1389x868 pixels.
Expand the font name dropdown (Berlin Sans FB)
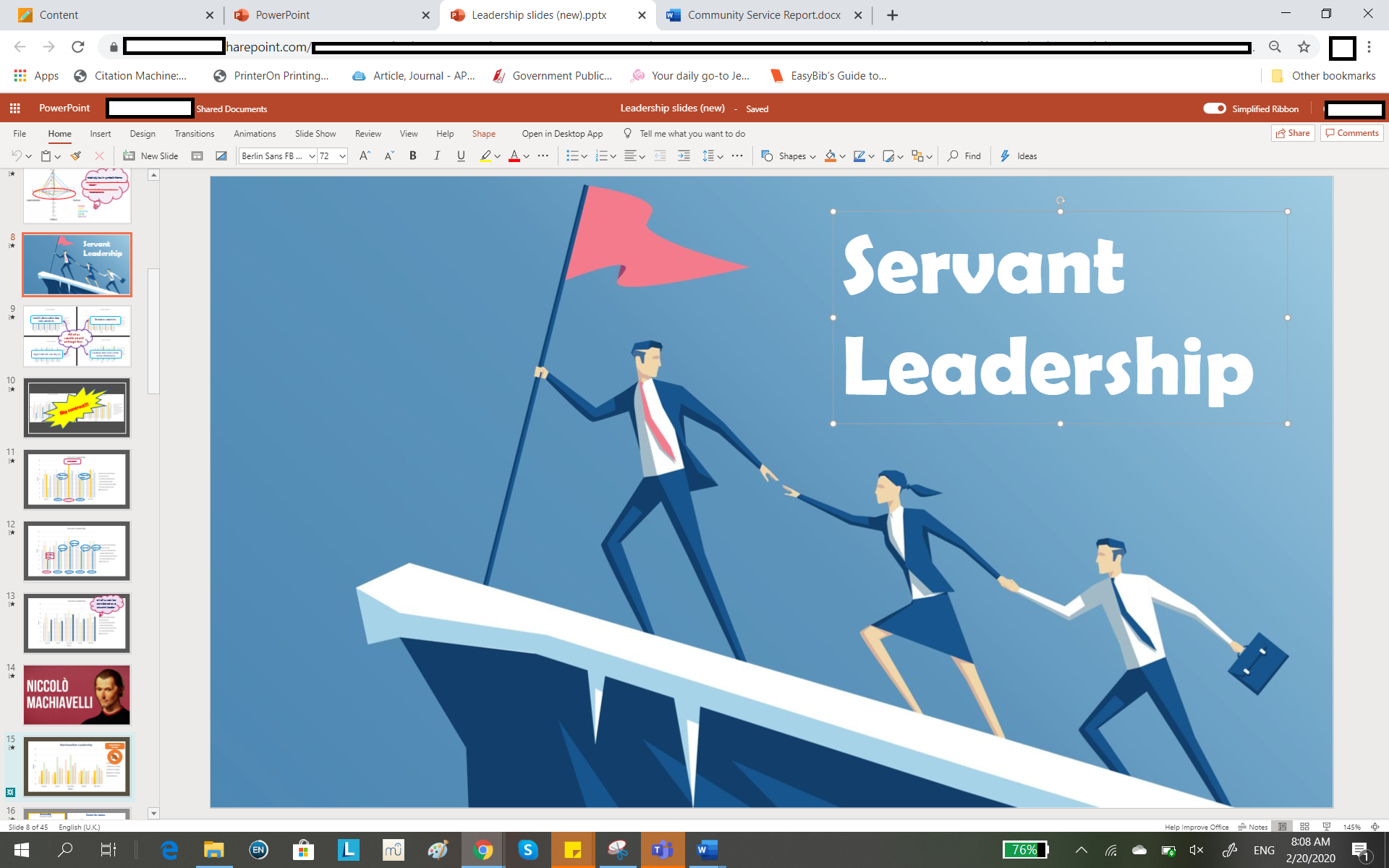click(x=312, y=156)
